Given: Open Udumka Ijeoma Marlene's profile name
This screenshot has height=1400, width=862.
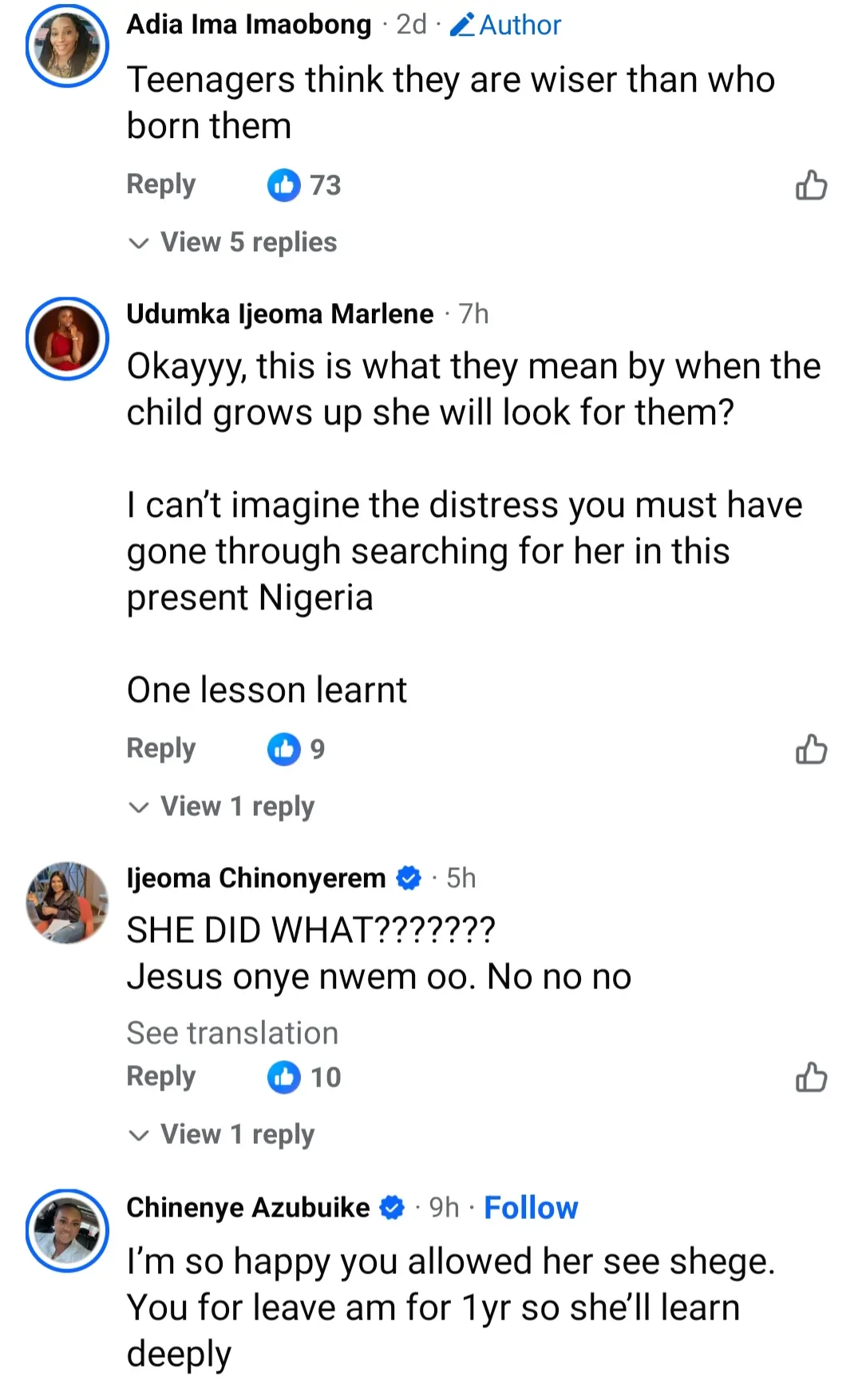Looking at the screenshot, I should (280, 314).
